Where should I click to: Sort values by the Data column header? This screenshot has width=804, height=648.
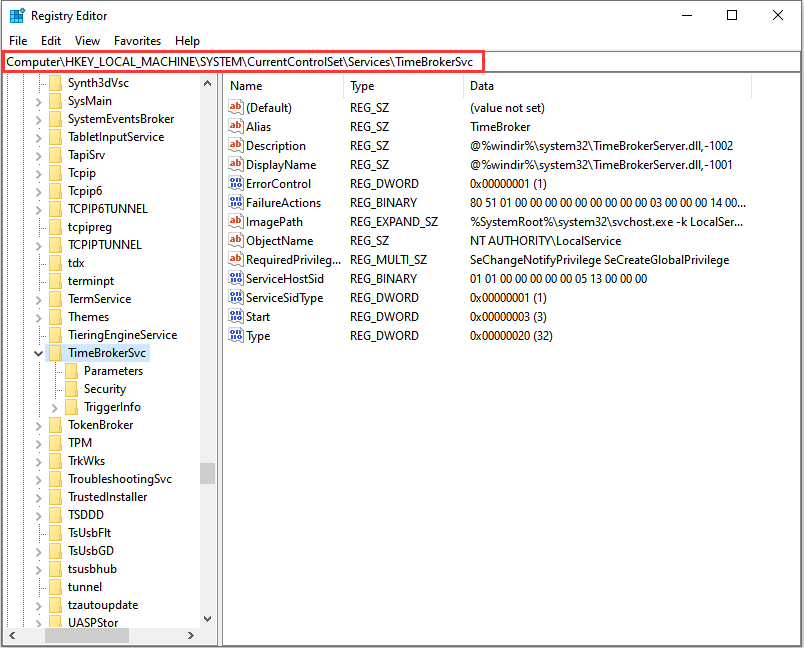[x=608, y=86]
